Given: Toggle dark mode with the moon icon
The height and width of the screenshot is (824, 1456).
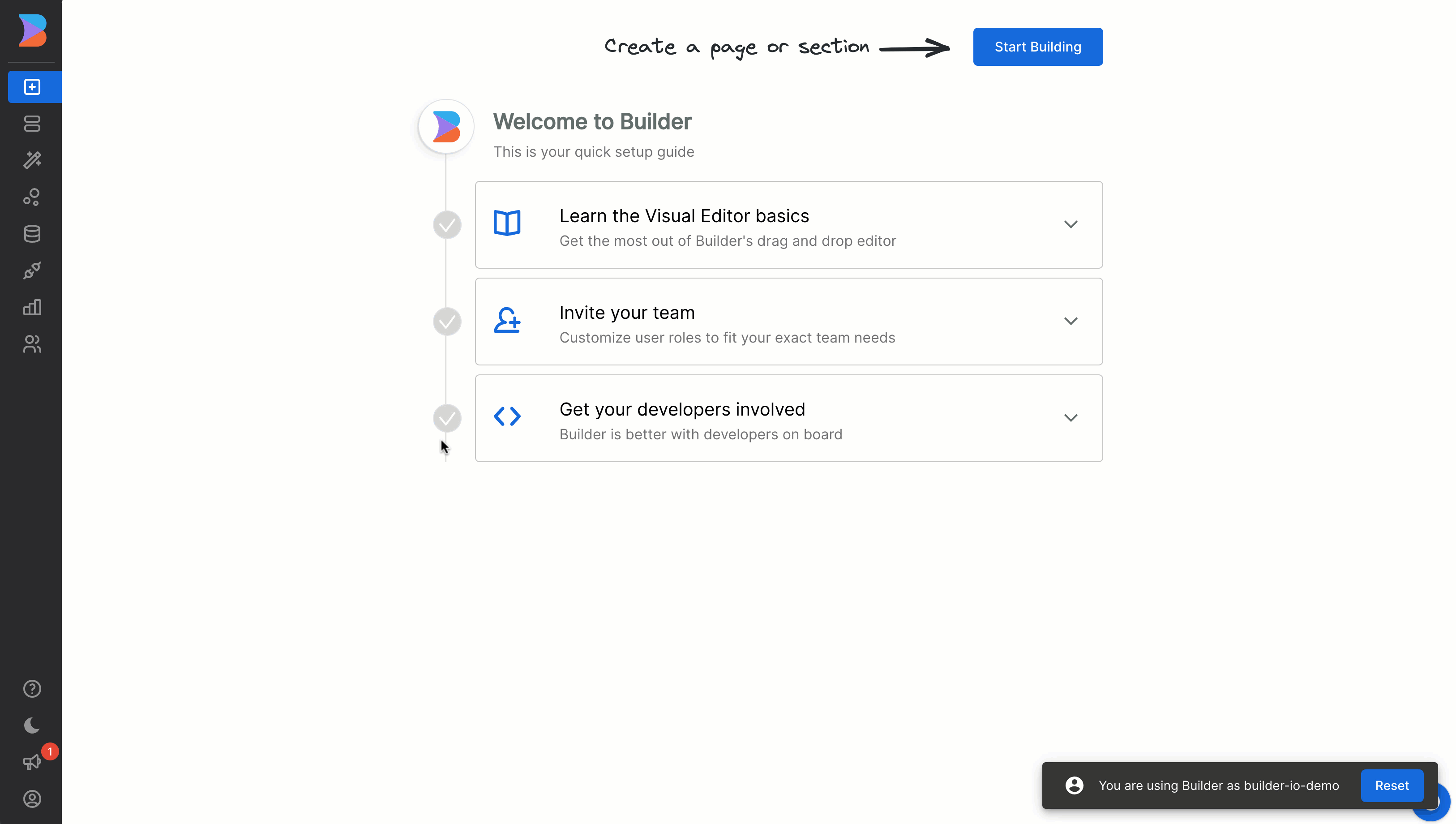Looking at the screenshot, I should 32,725.
